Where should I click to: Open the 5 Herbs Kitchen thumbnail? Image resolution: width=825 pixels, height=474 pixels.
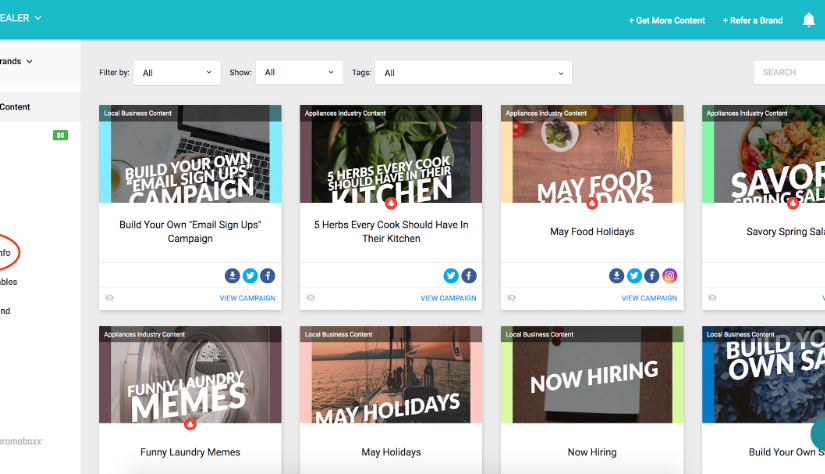(391, 154)
